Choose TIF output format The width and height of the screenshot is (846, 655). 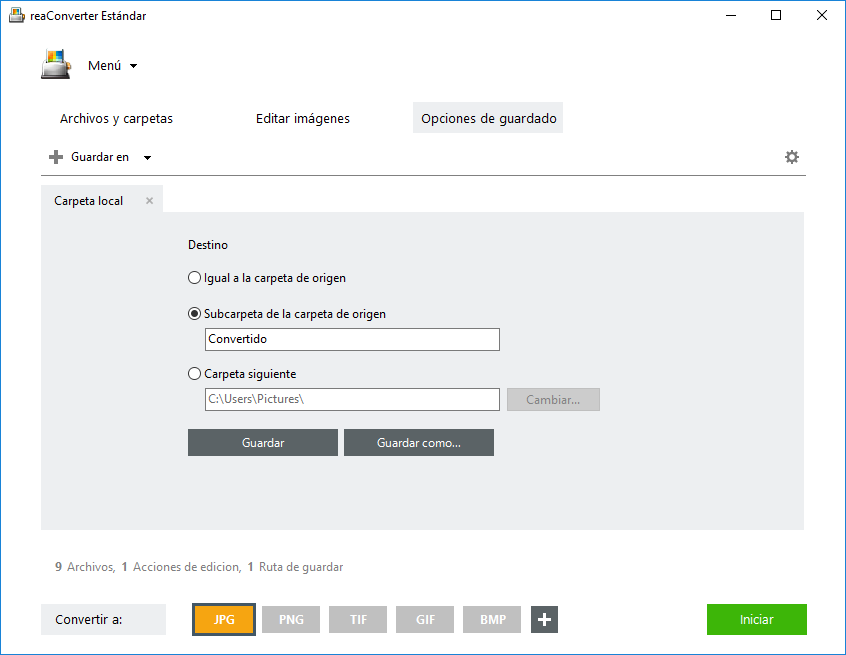(358, 619)
